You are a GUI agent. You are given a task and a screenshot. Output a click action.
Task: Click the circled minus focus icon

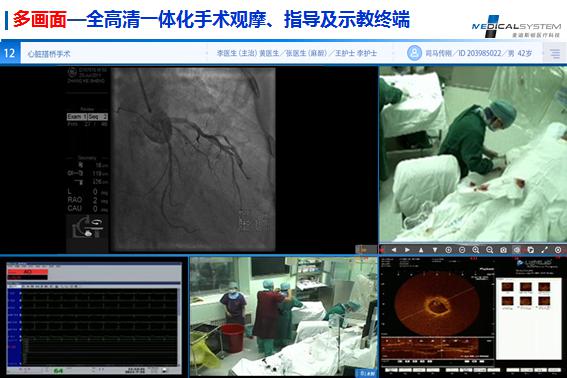[x=462, y=250]
